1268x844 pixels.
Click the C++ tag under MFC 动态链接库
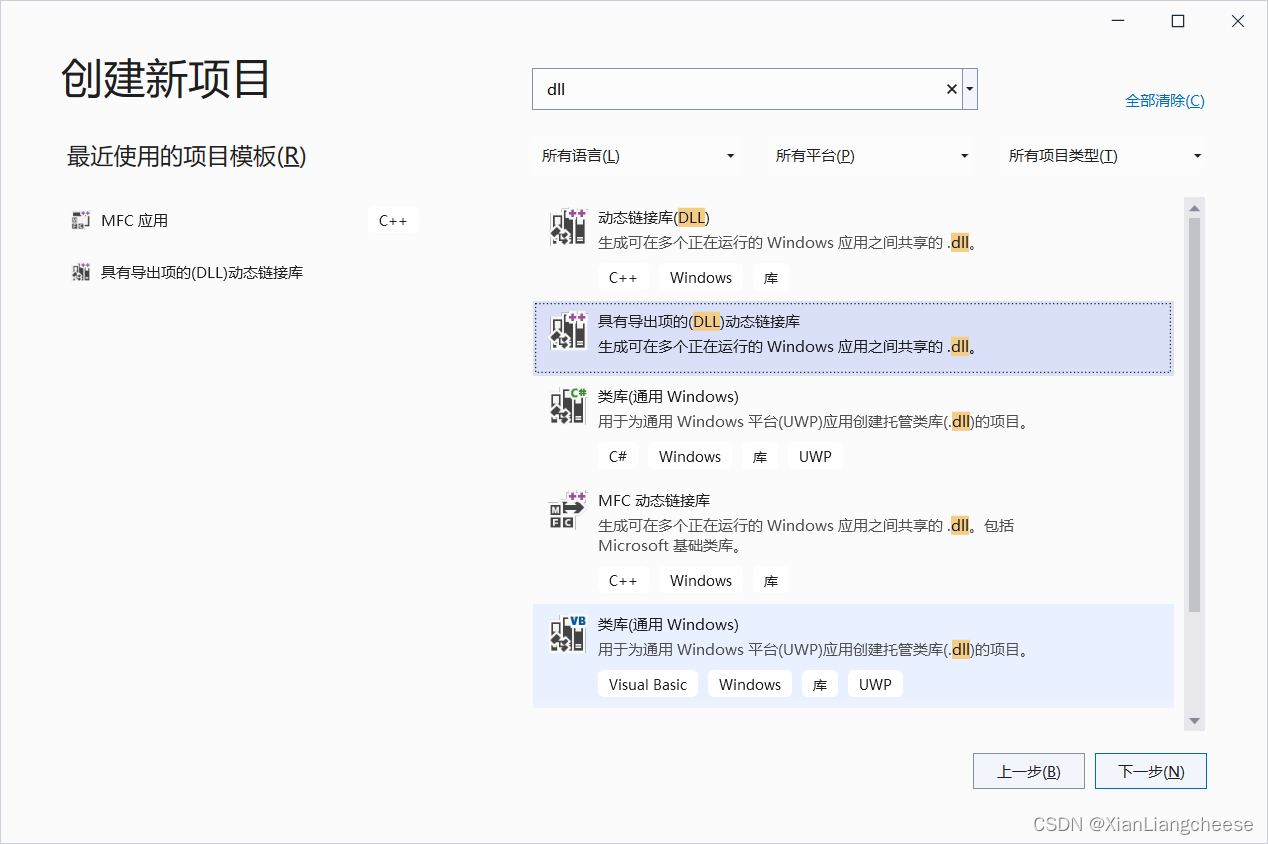pyautogui.click(x=623, y=581)
